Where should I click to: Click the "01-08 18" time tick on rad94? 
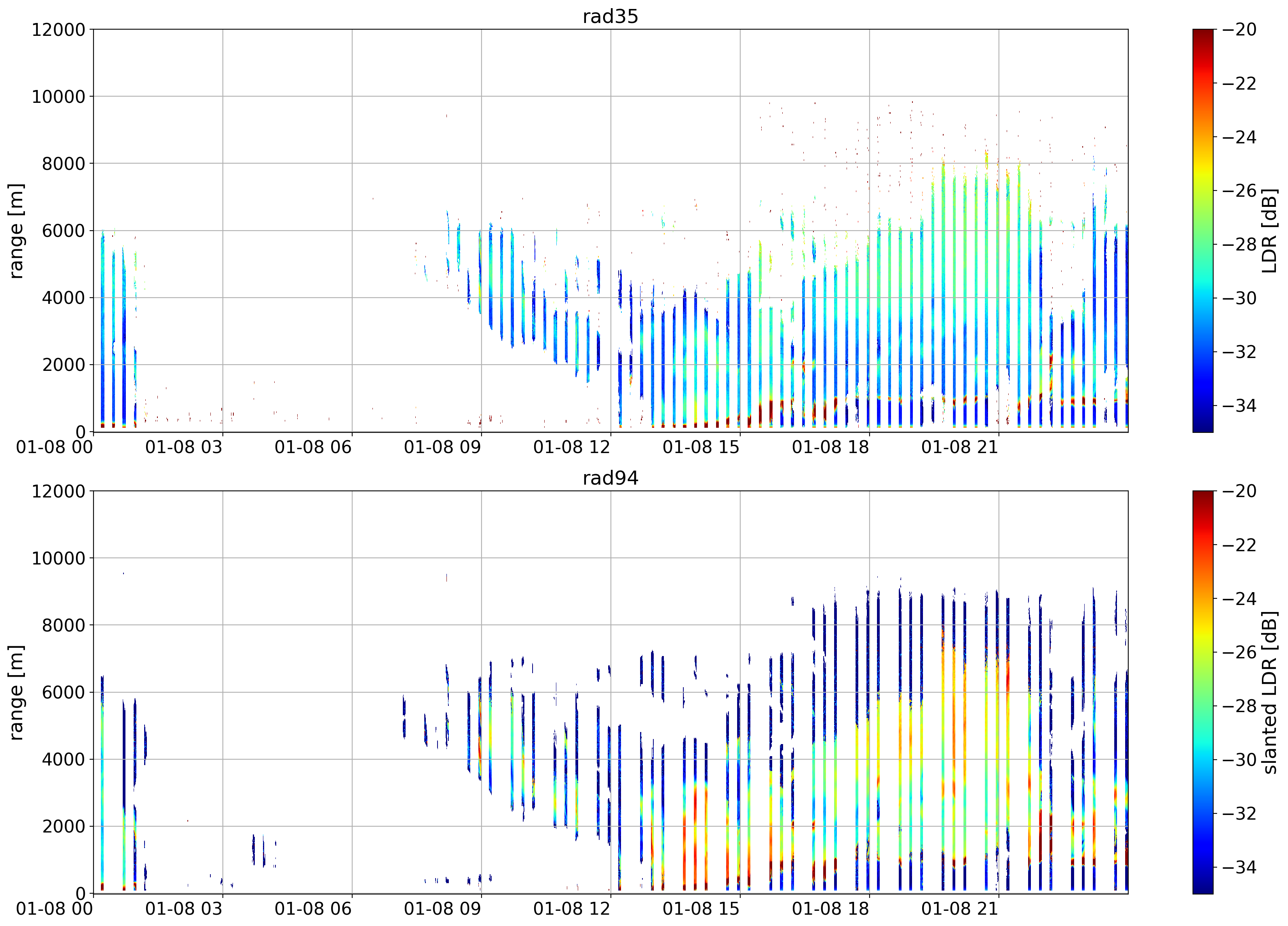831,909
